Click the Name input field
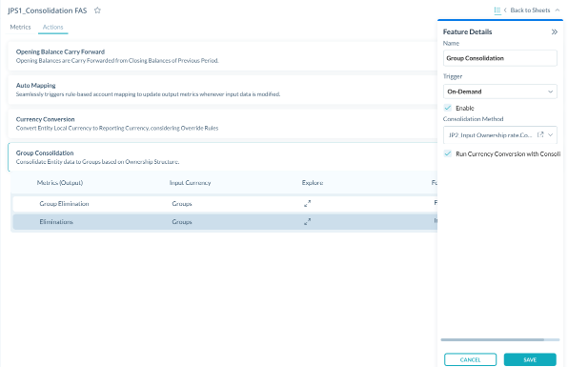Image resolution: width=568 pixels, height=367 pixels. [500, 58]
